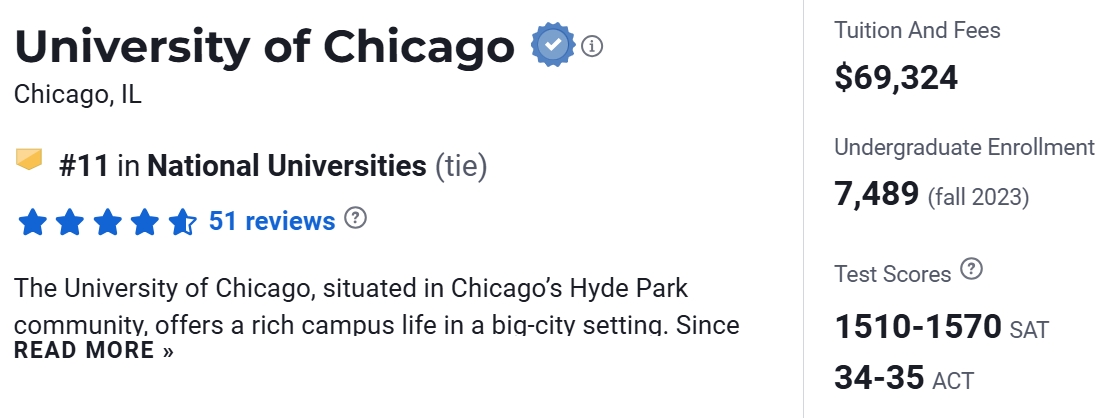Select the second blue rating star
The image size is (1101, 418).
tap(70, 221)
